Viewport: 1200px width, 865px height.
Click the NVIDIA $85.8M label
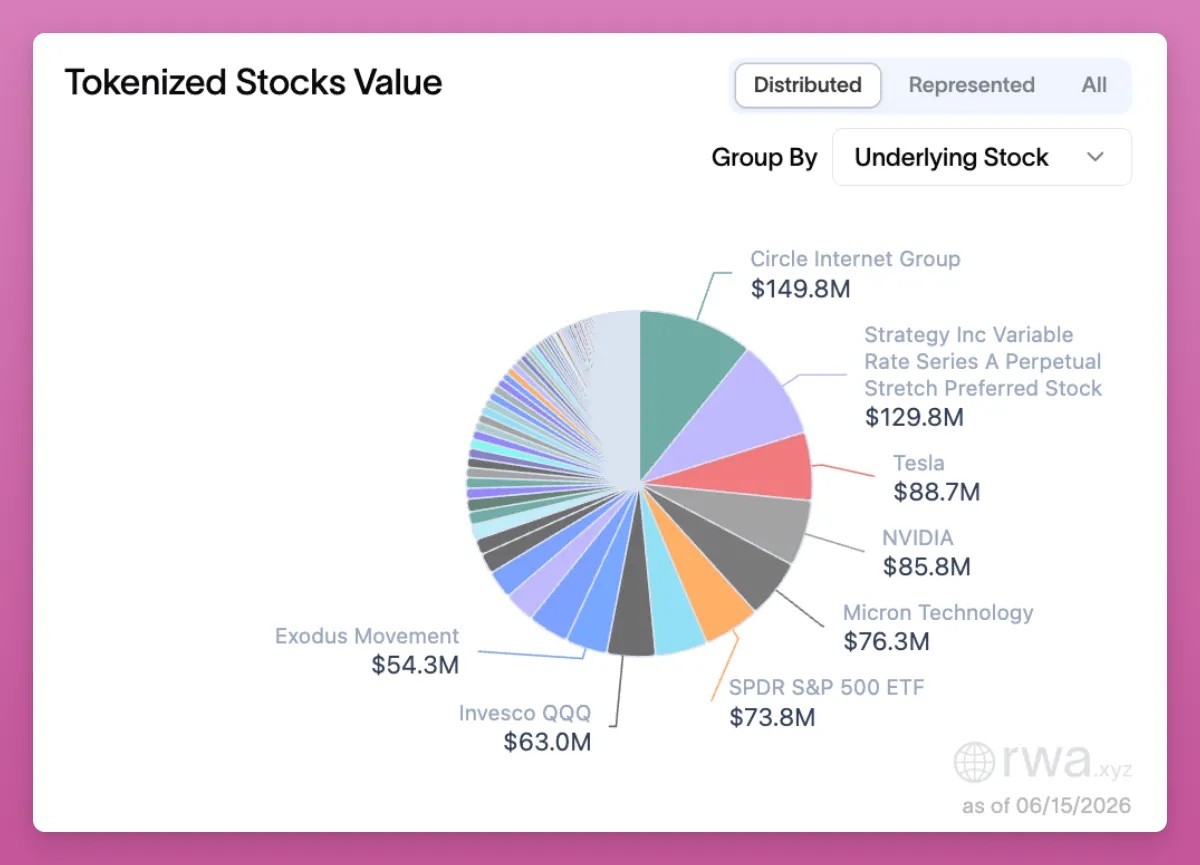tap(926, 553)
